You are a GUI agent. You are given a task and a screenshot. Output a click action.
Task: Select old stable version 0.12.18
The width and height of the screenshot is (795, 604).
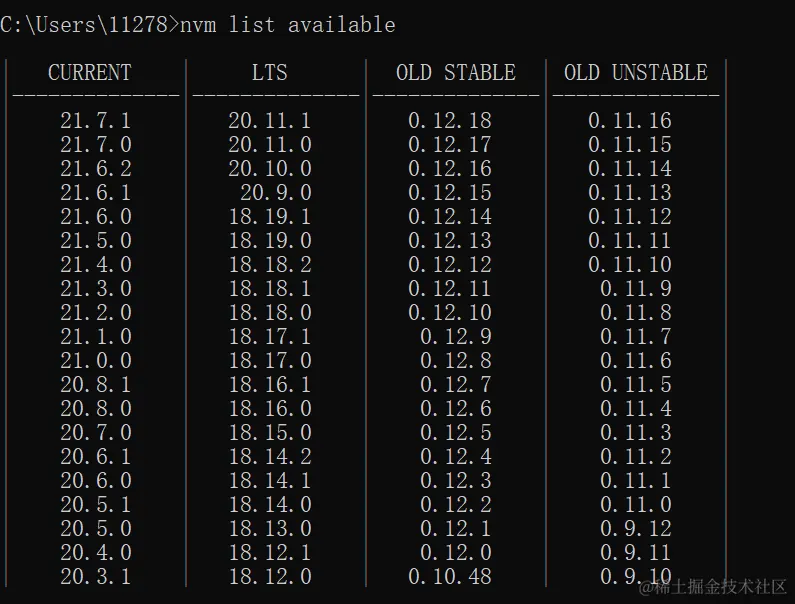pyautogui.click(x=450, y=121)
